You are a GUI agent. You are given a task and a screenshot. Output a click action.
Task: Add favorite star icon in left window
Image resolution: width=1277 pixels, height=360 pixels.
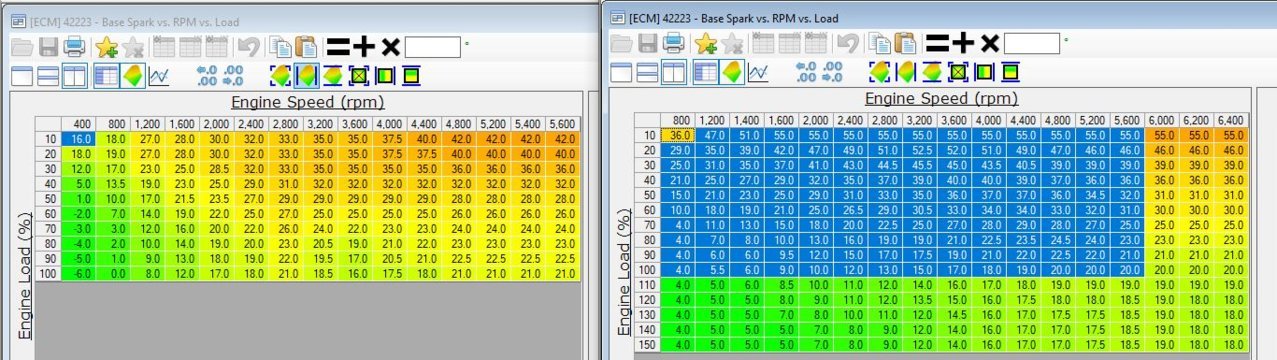tap(106, 46)
